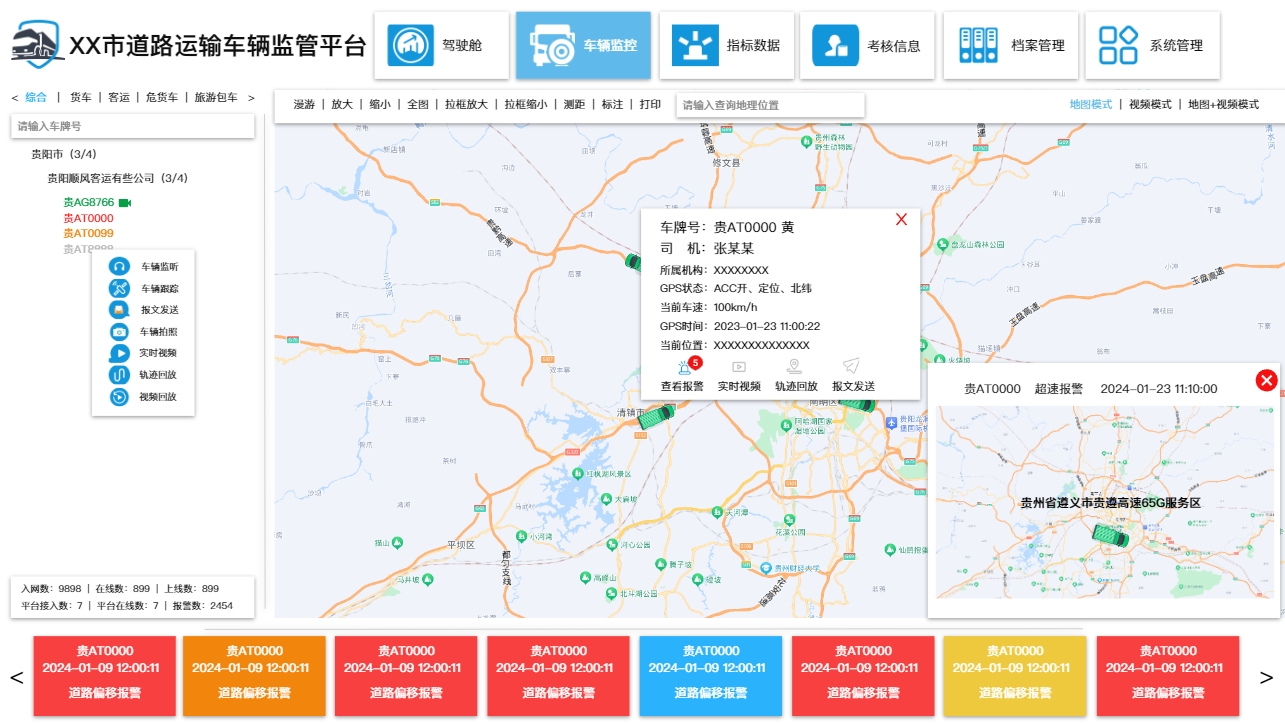The height and width of the screenshot is (723, 1285).
Task: Switch to 地图+视频模式 view
Action: coord(1223,104)
